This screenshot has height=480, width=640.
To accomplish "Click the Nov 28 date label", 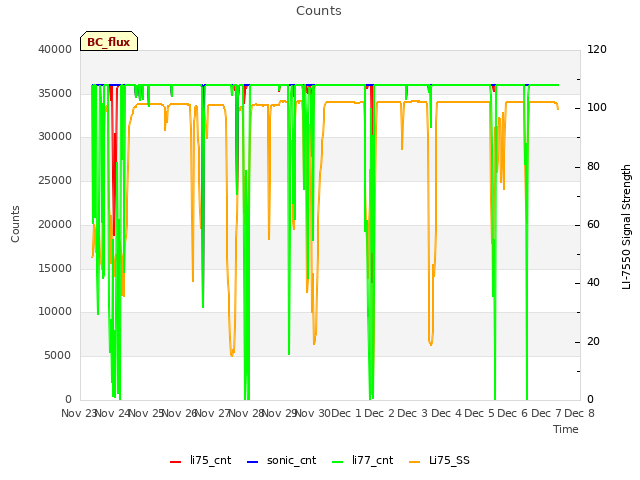I will point(246,413).
